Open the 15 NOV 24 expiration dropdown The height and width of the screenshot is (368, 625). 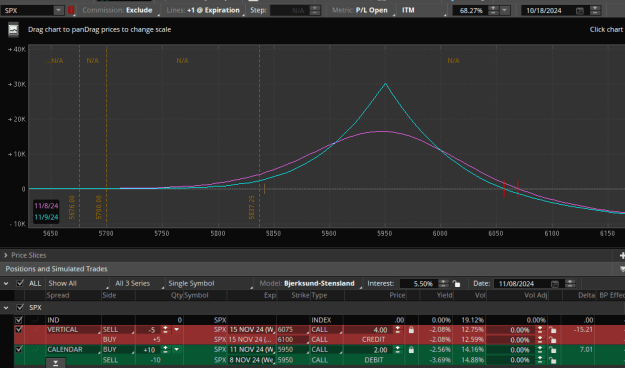coord(252,330)
